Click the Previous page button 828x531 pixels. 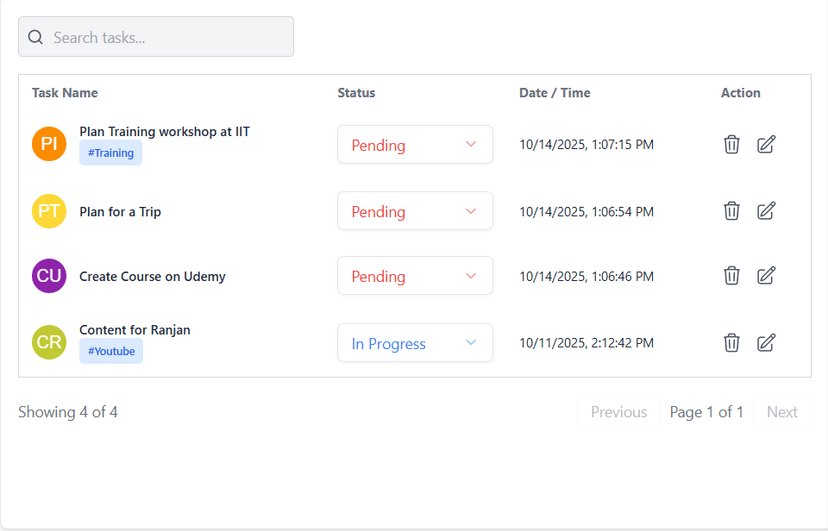point(618,412)
